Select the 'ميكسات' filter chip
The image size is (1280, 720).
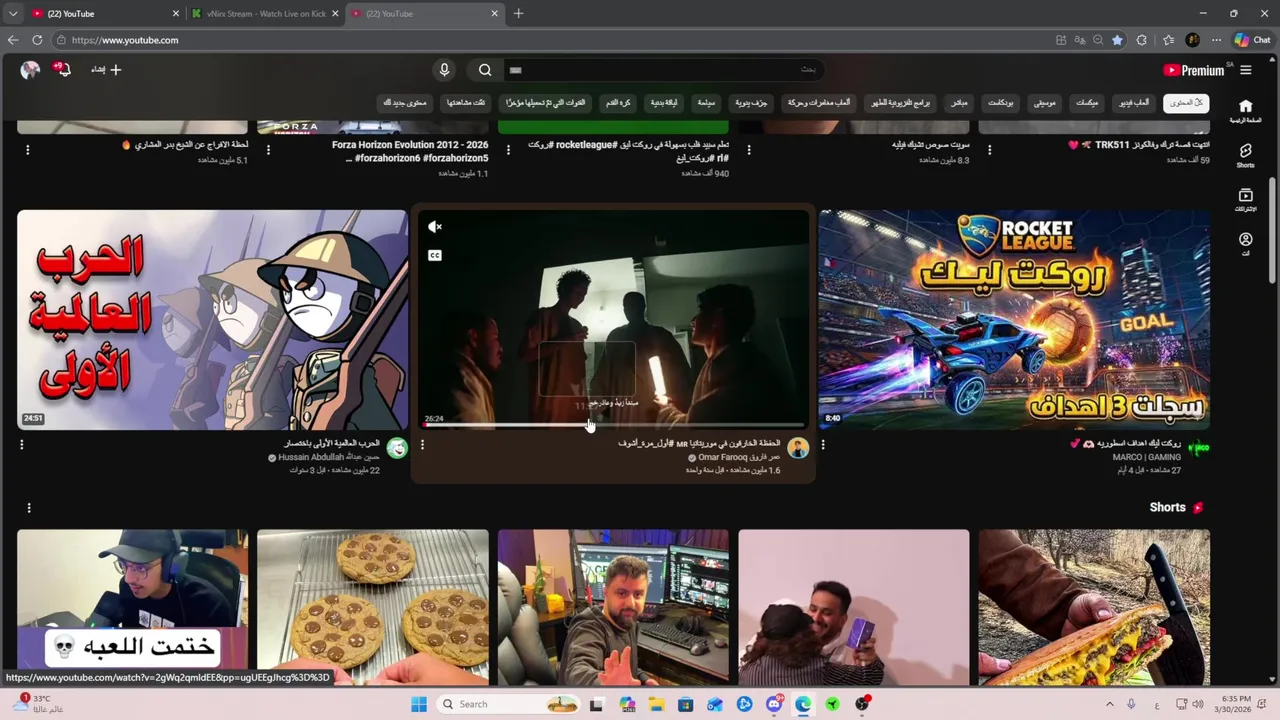pyautogui.click(x=1087, y=103)
